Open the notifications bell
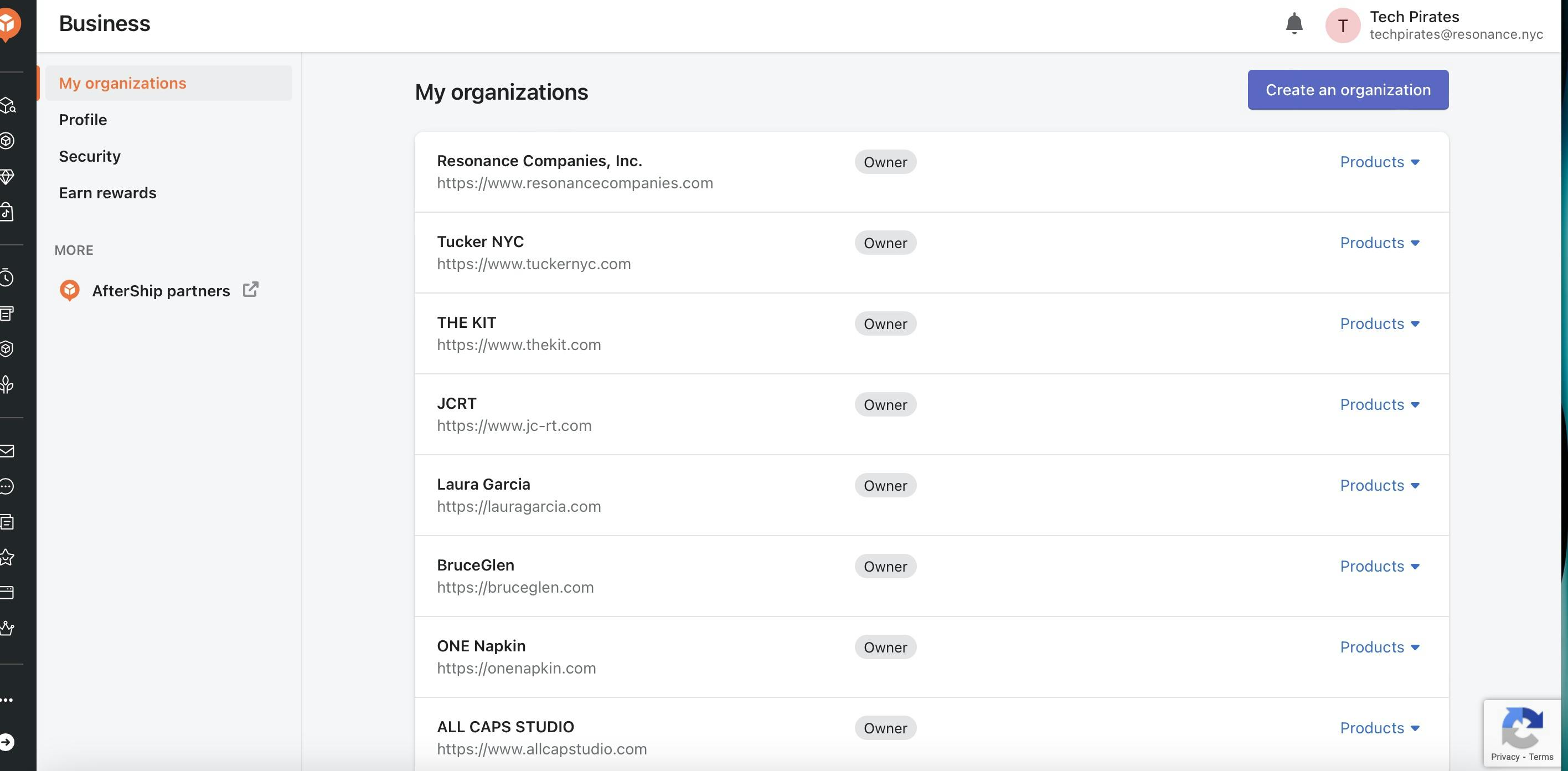Screen dimensions: 1568x771 (x=1293, y=24)
